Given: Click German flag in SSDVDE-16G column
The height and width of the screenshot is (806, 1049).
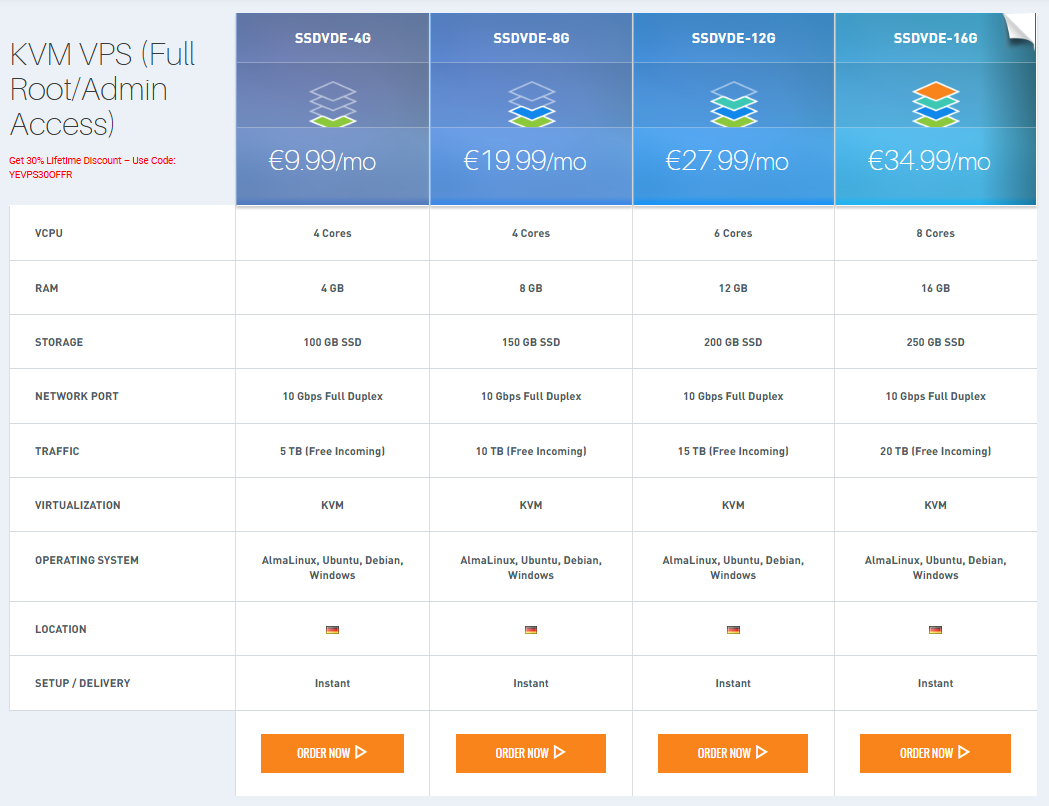Looking at the screenshot, I should 935,630.
